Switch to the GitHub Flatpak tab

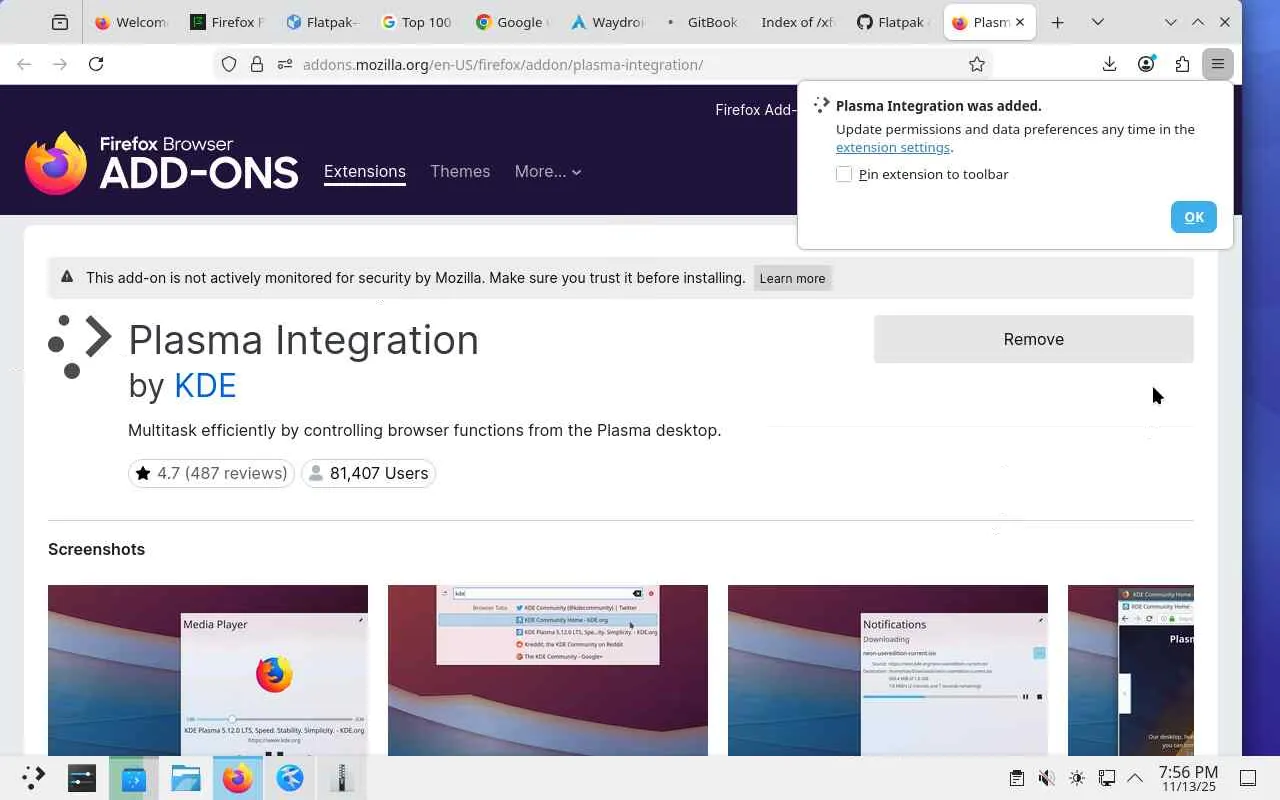[893, 22]
